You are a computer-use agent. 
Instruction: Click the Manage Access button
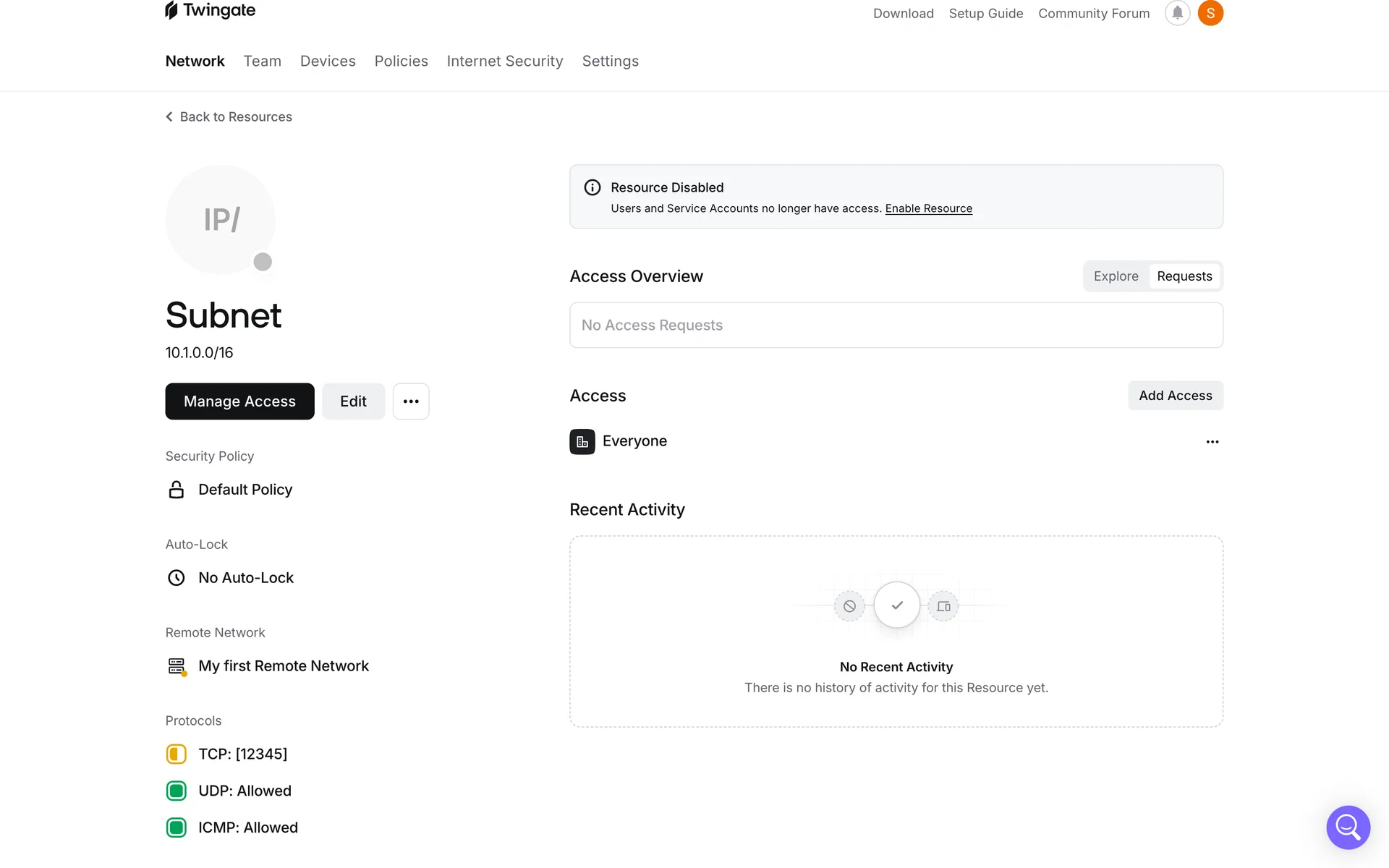pyautogui.click(x=239, y=401)
